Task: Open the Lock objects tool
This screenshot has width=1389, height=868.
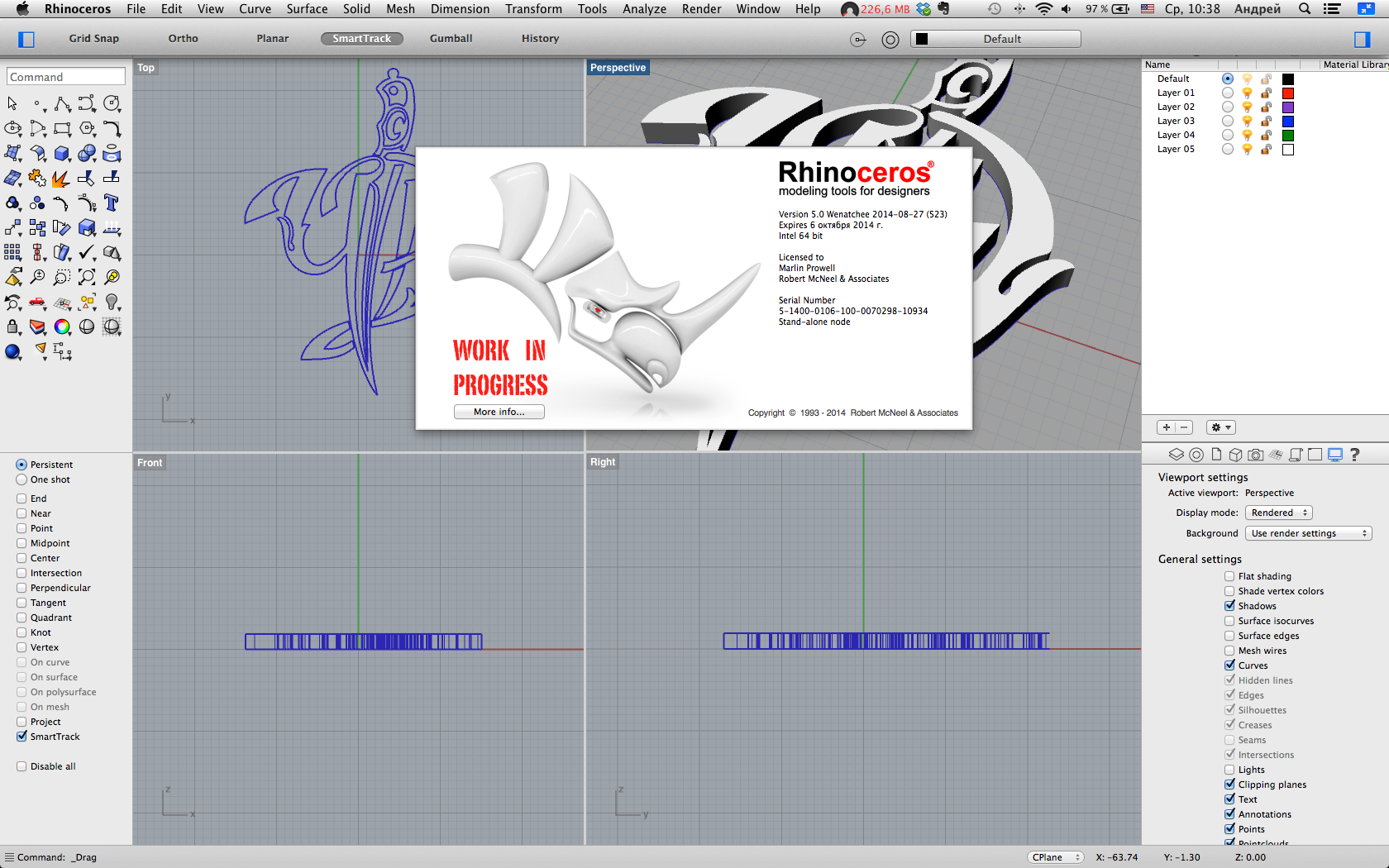Action: [12, 327]
